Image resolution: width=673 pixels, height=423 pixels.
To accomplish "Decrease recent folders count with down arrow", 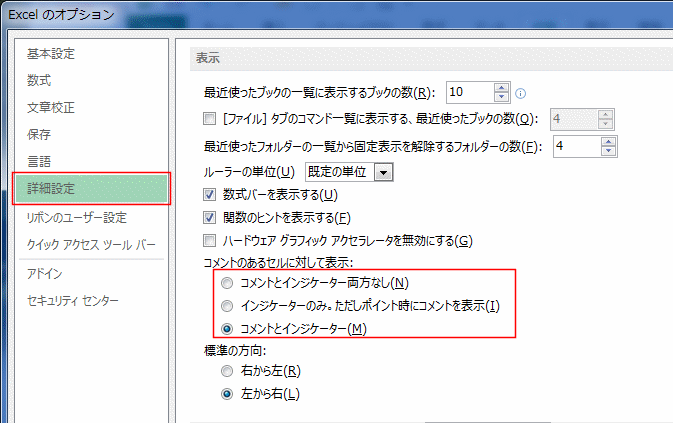I will pyautogui.click(x=608, y=151).
